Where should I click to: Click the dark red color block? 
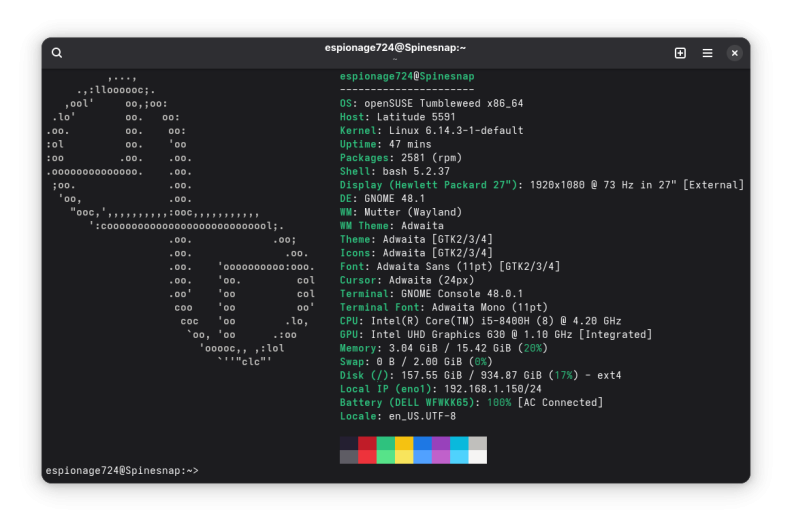pos(367,443)
